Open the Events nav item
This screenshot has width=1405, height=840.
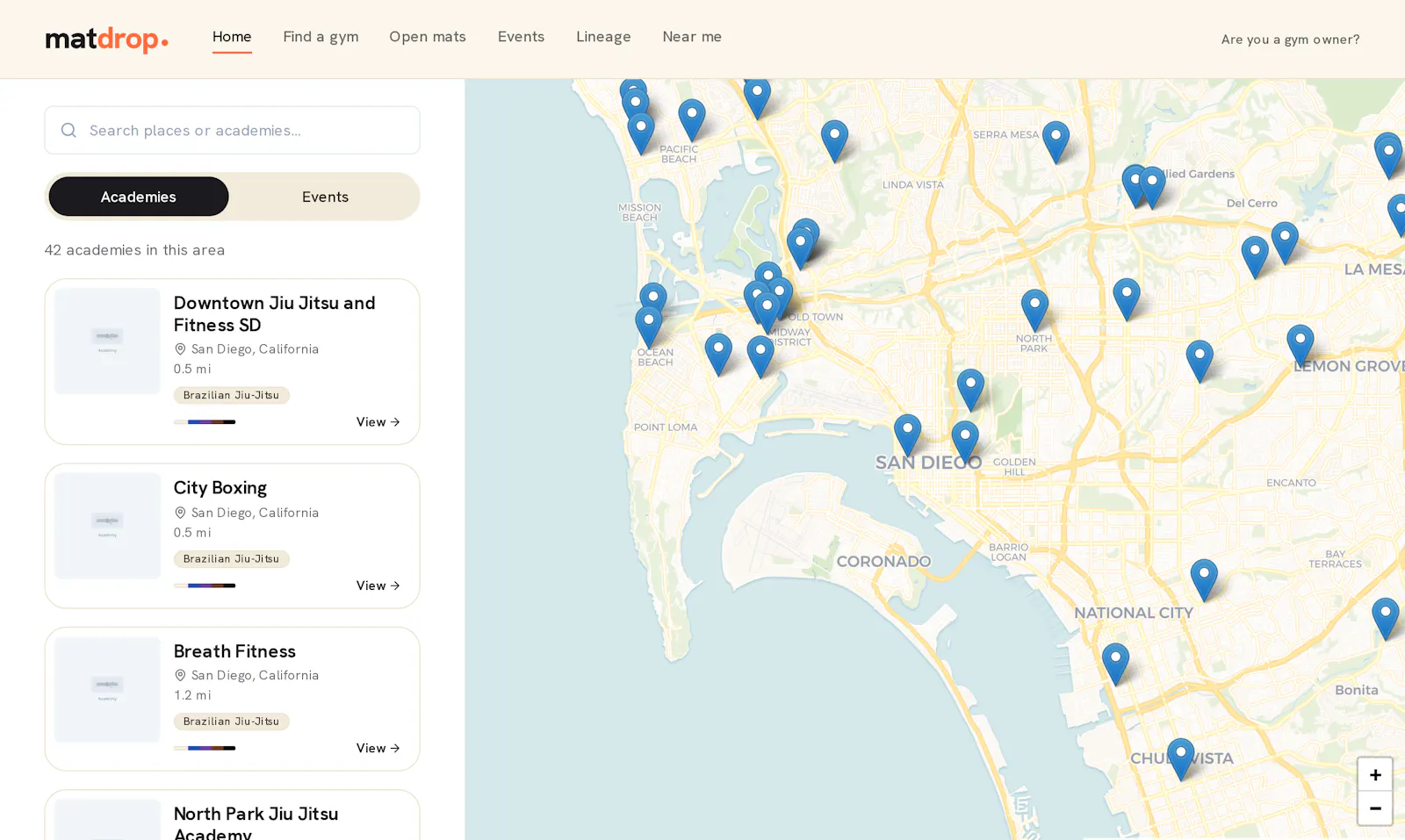pos(521,37)
